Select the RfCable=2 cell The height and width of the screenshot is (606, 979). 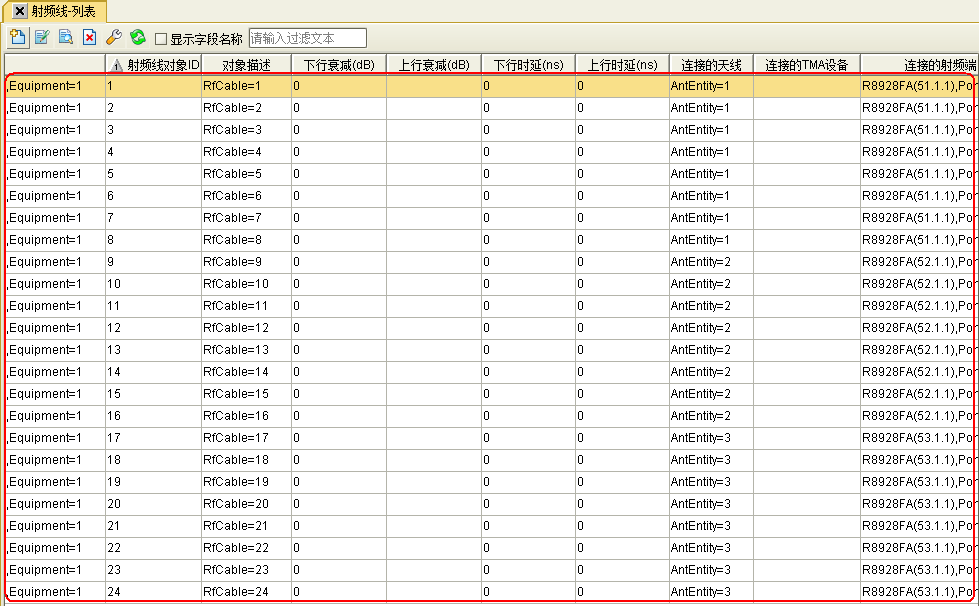click(x=246, y=108)
